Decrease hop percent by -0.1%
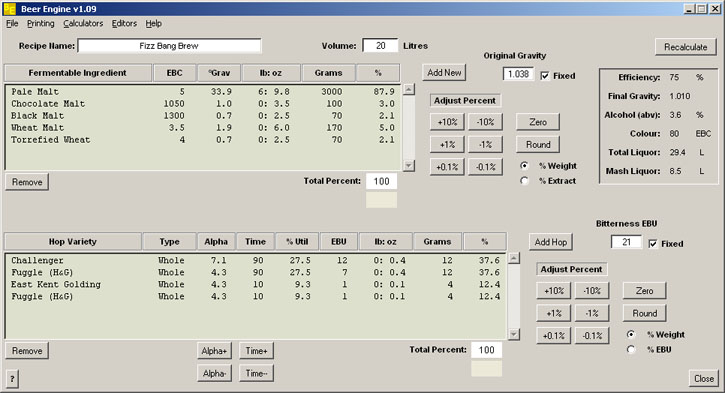Image resolution: width=725 pixels, height=393 pixels. pos(592,336)
